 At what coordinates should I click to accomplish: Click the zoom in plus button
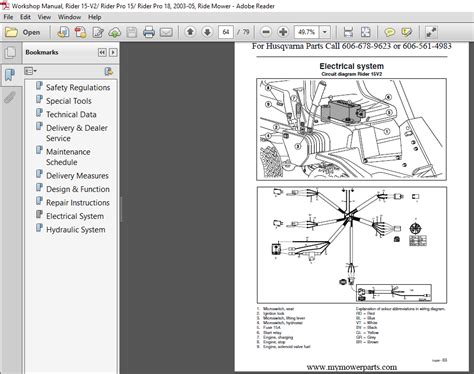[283, 32]
